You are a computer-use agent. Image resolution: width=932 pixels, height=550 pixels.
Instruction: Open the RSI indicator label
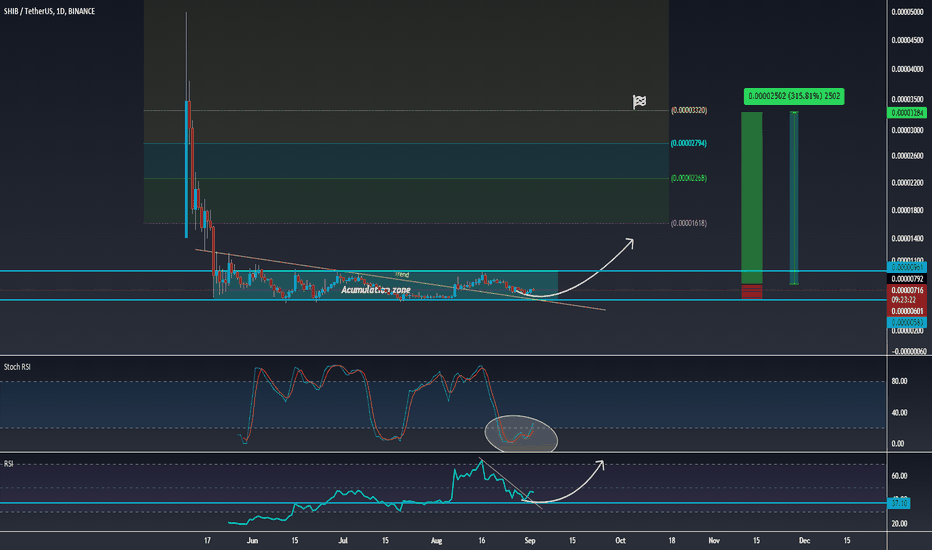(9, 464)
